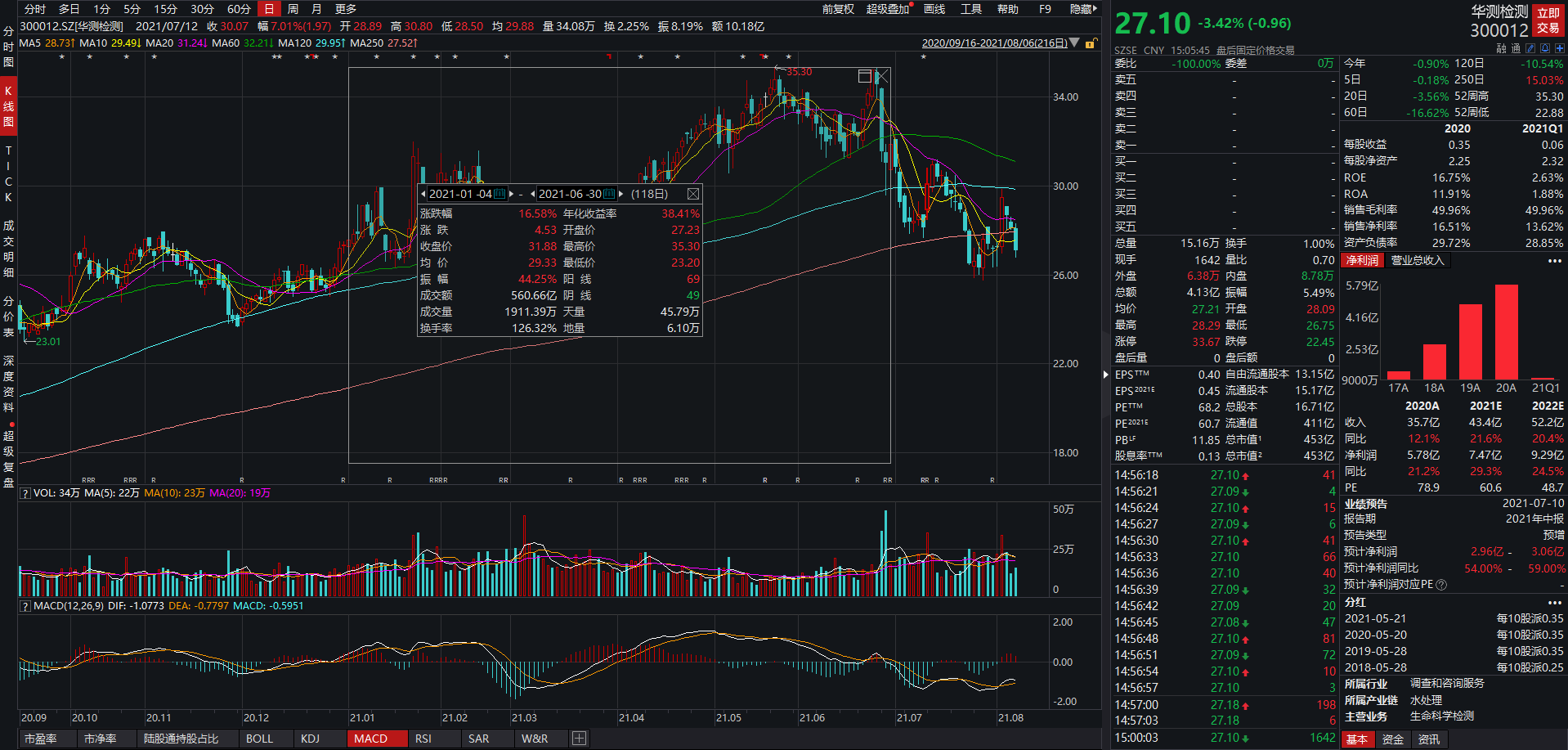The width and height of the screenshot is (1568, 750).
Task: Close the selection range box on chart
Action: [x=882, y=76]
